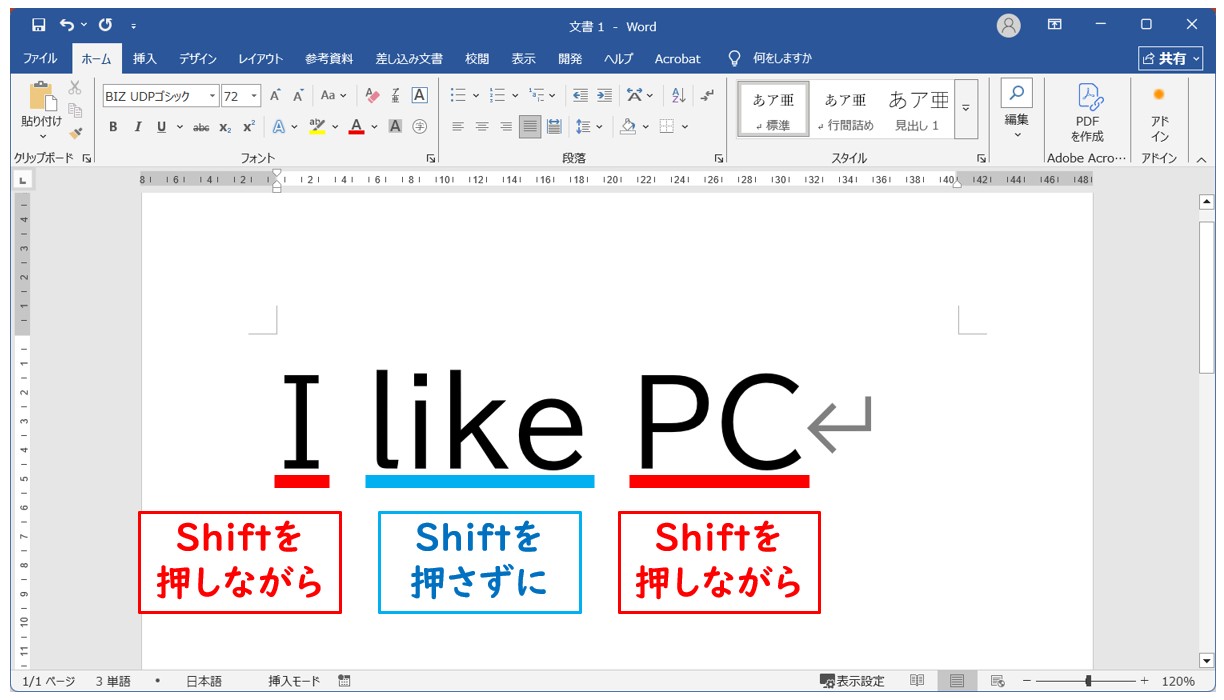
Task: Toggle Bold formatting
Action: (113, 127)
